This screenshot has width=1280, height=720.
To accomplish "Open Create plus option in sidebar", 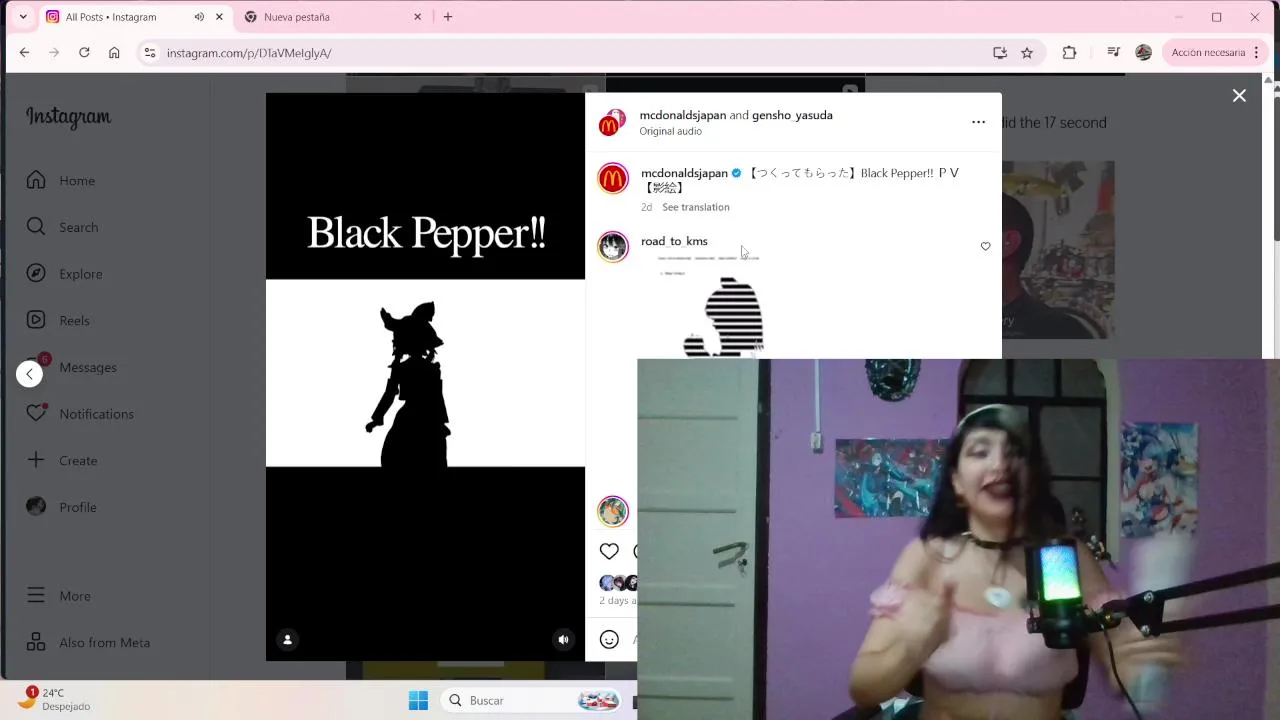I will [62, 461].
